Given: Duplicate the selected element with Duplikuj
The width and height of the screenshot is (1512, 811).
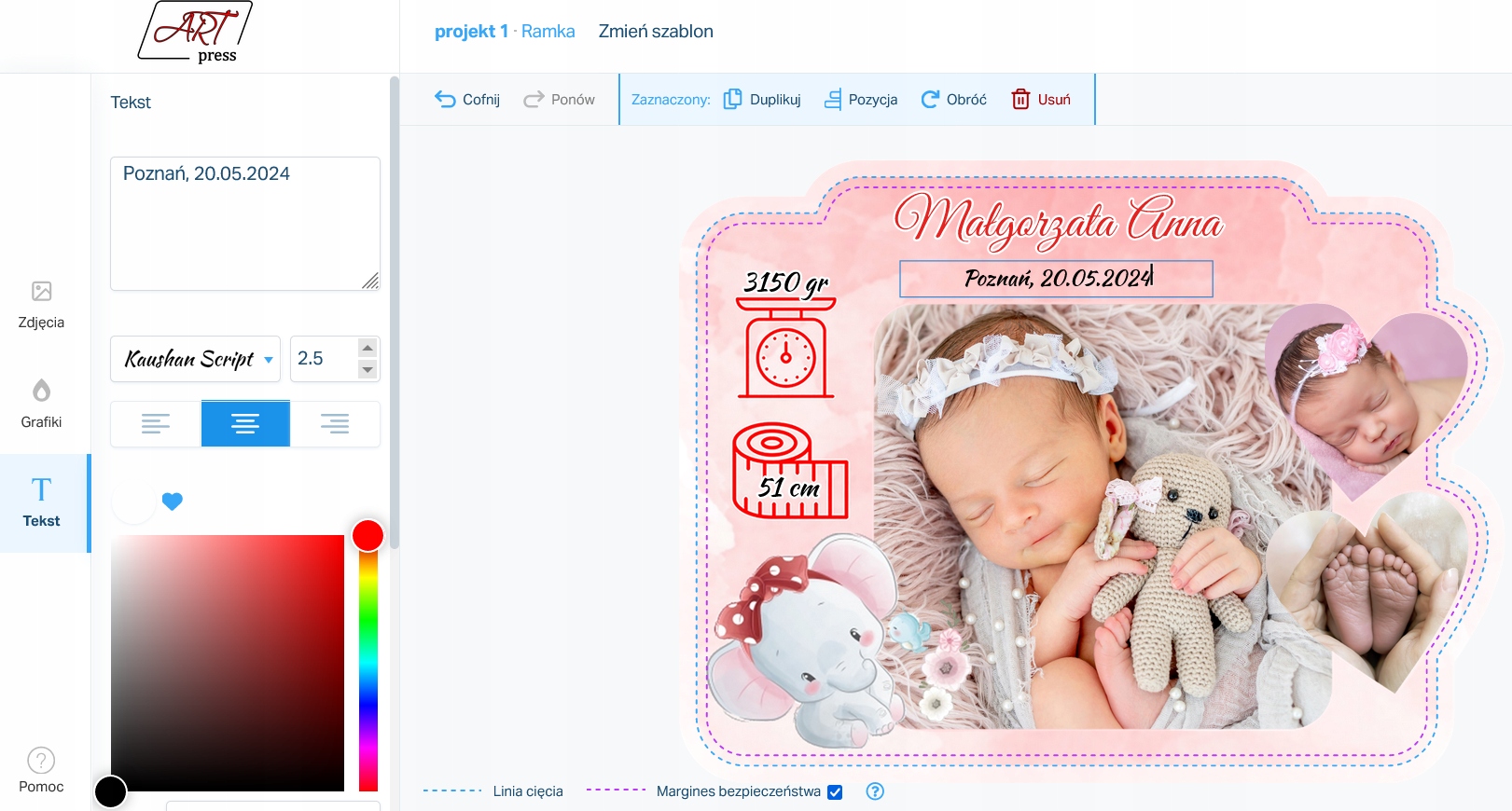Looking at the screenshot, I should tap(762, 100).
